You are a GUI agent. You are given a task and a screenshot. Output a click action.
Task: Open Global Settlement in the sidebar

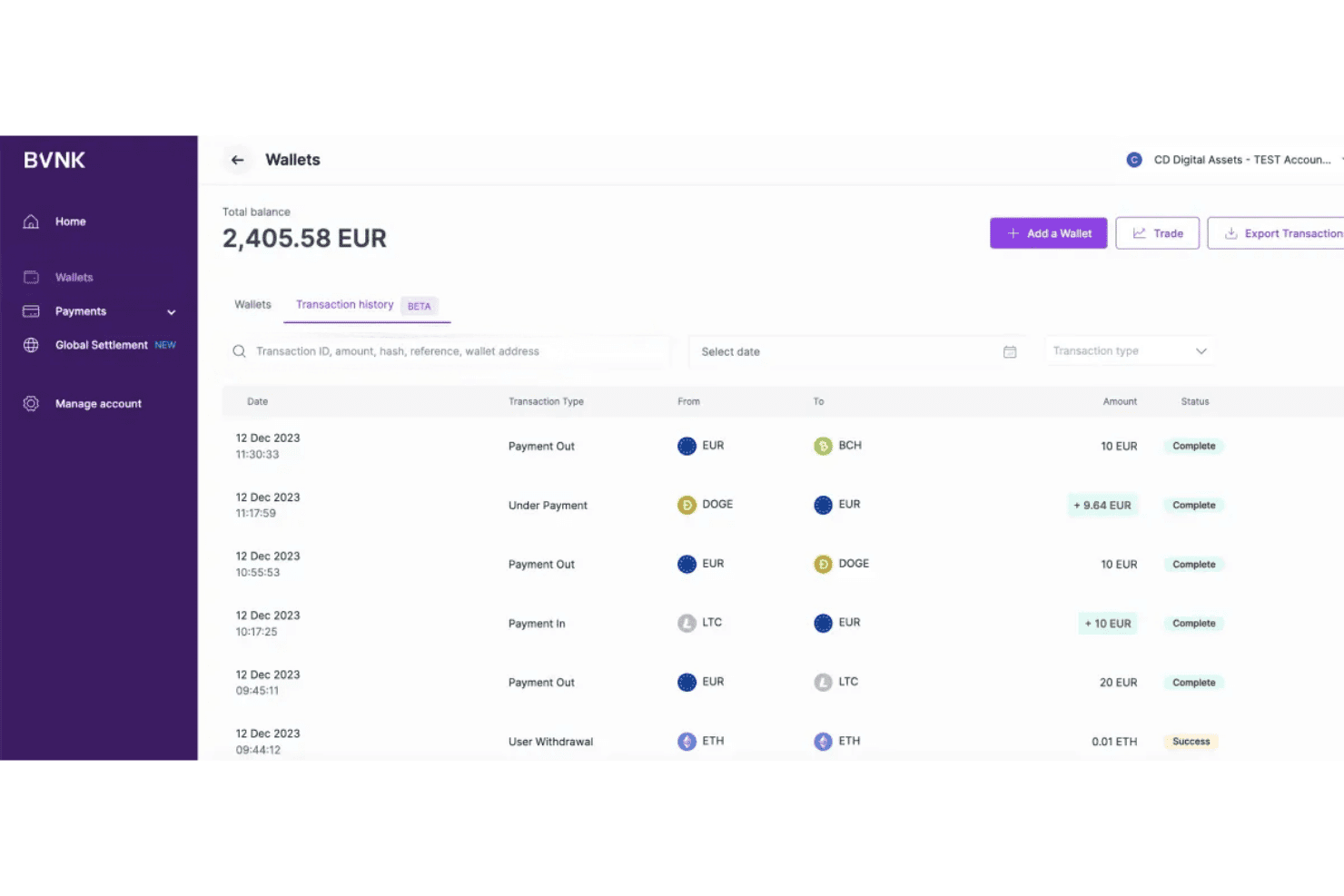101,345
